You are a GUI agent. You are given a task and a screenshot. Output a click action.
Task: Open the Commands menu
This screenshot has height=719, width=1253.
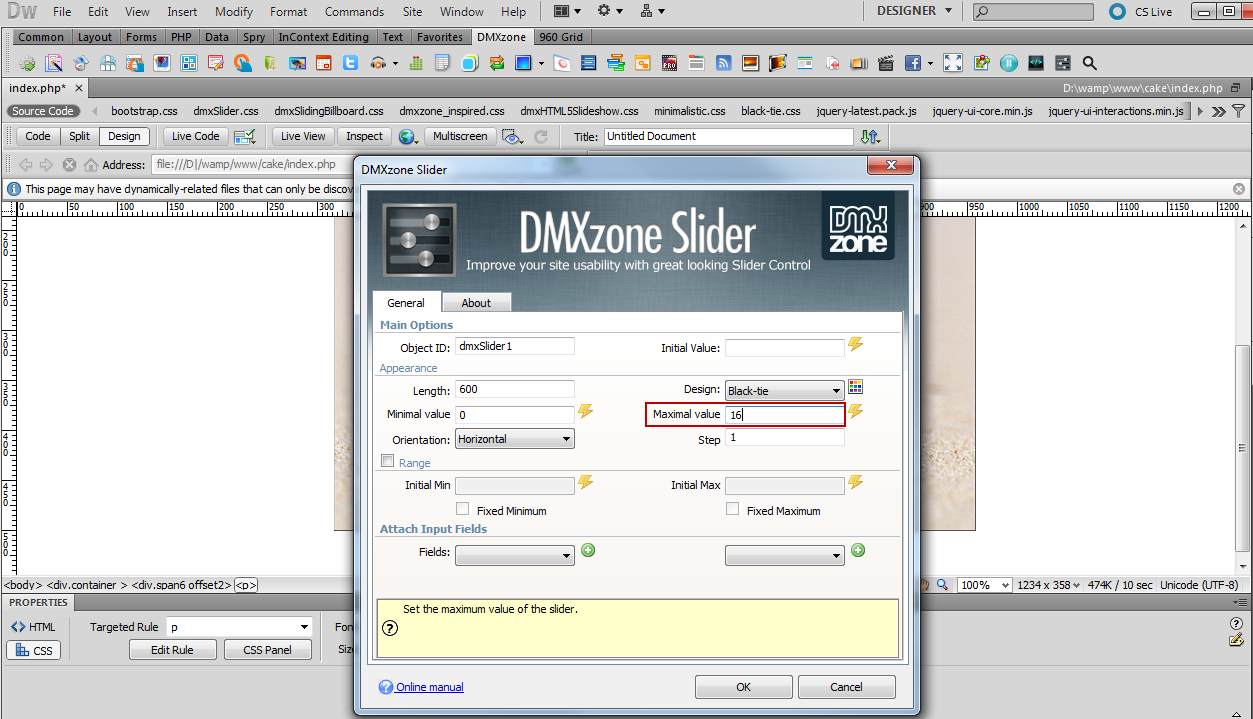pos(354,12)
